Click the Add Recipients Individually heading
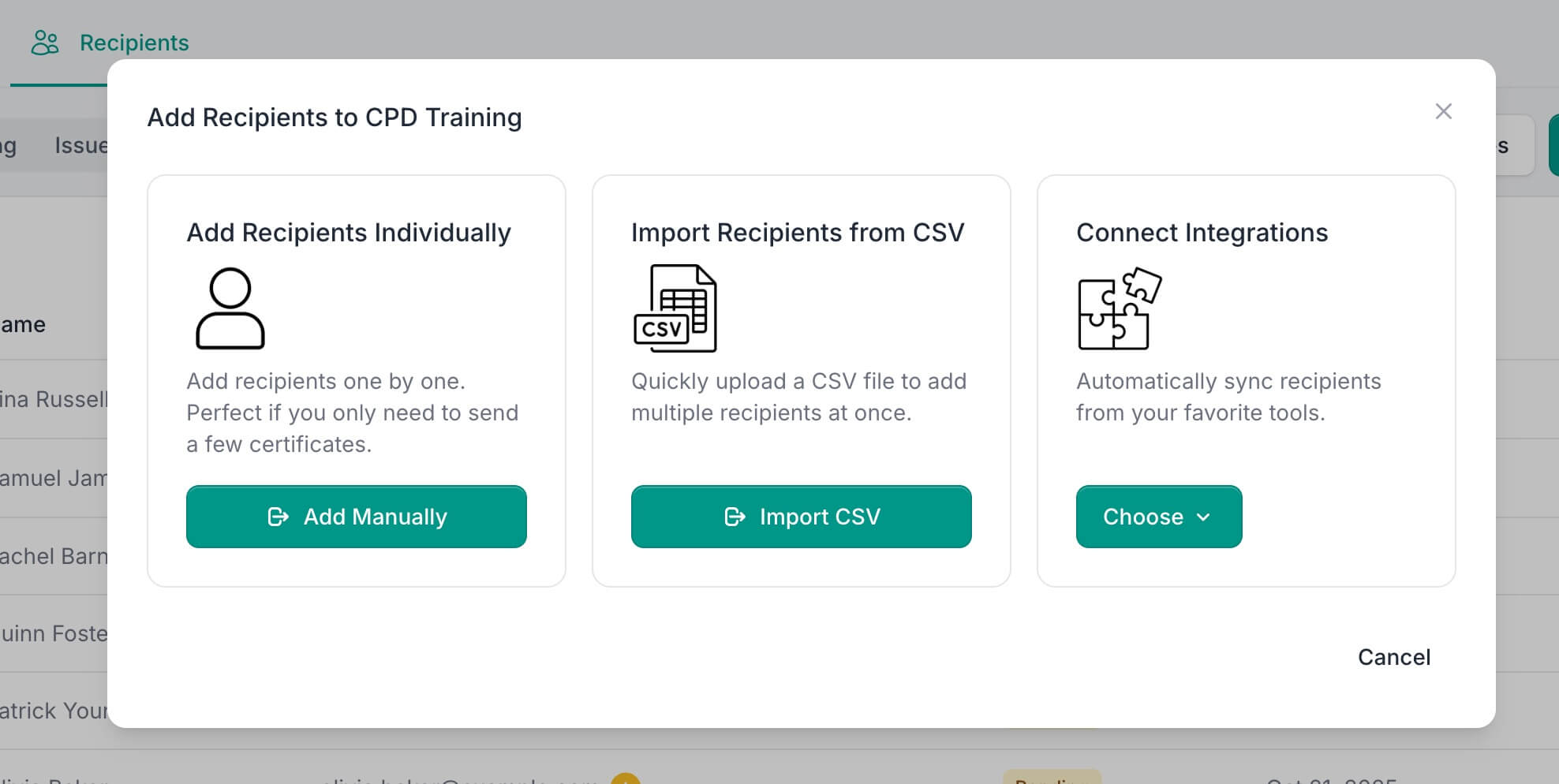Image resolution: width=1559 pixels, height=784 pixels. tap(349, 233)
